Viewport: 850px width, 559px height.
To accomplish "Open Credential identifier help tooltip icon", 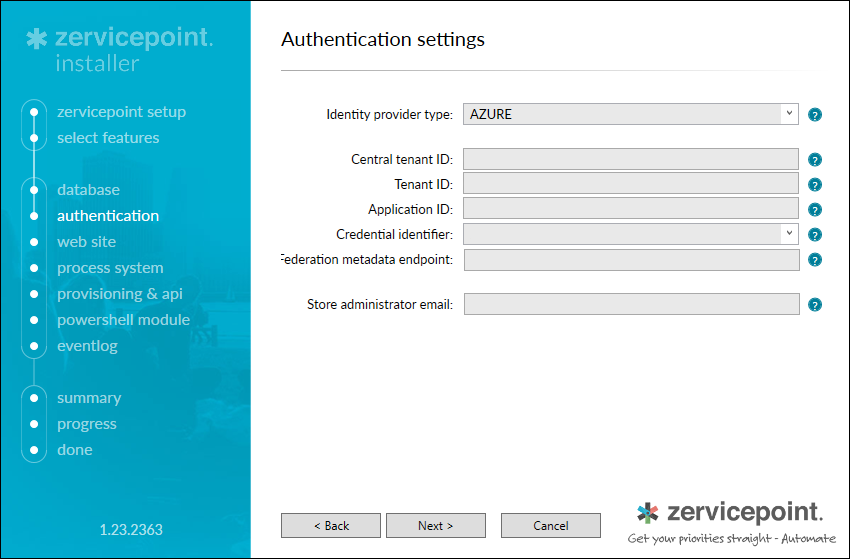I will [x=815, y=234].
